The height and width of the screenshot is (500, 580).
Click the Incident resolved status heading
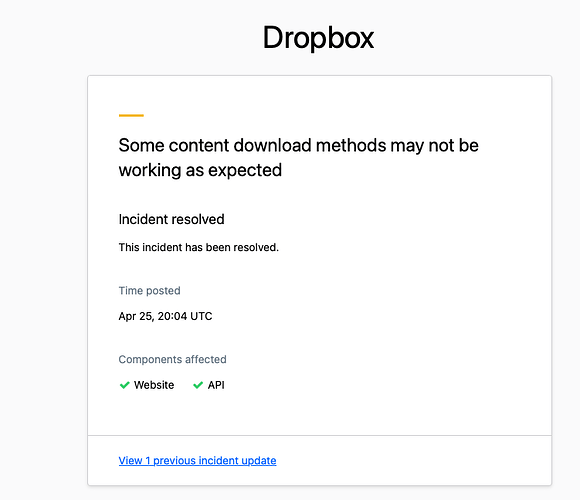tap(171, 219)
